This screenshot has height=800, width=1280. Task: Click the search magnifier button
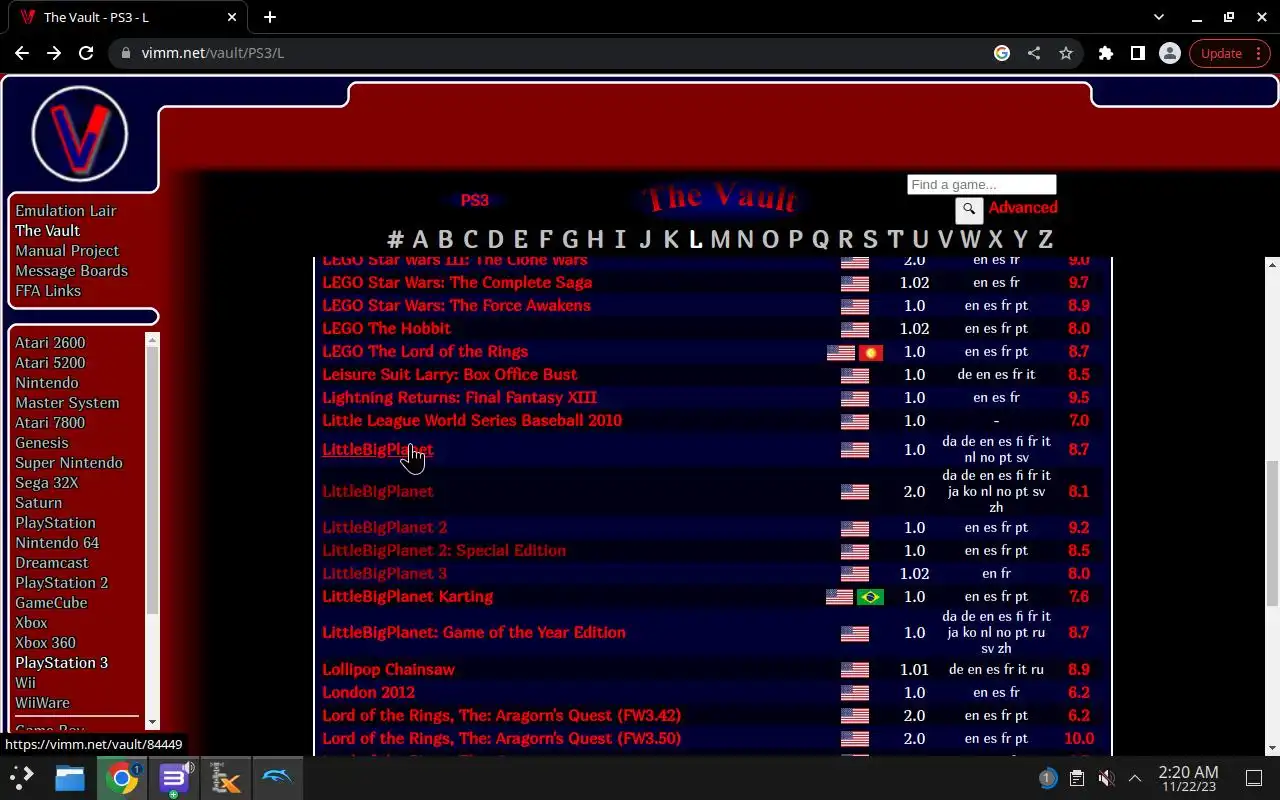(x=969, y=210)
